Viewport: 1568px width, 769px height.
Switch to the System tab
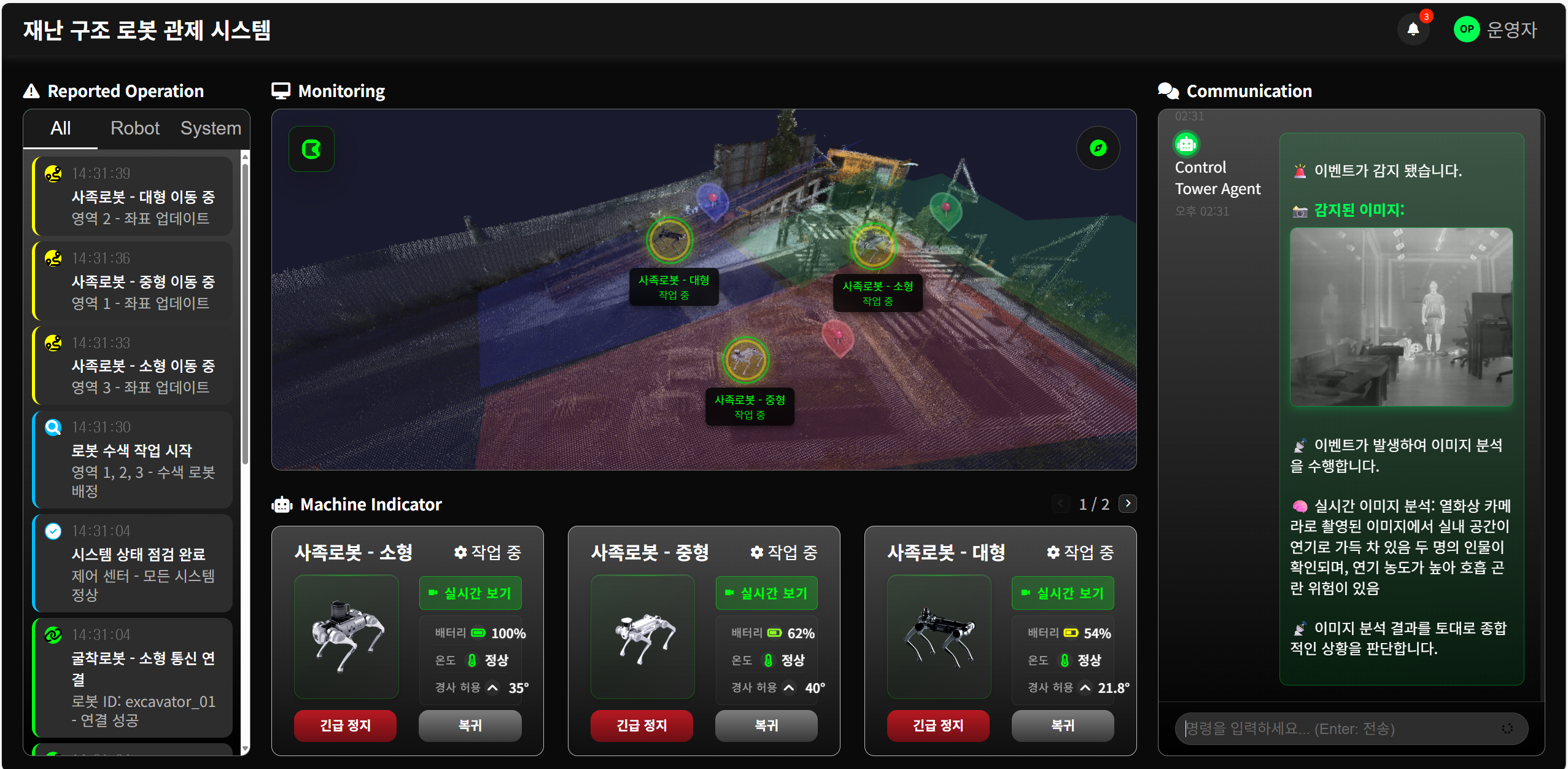211,128
